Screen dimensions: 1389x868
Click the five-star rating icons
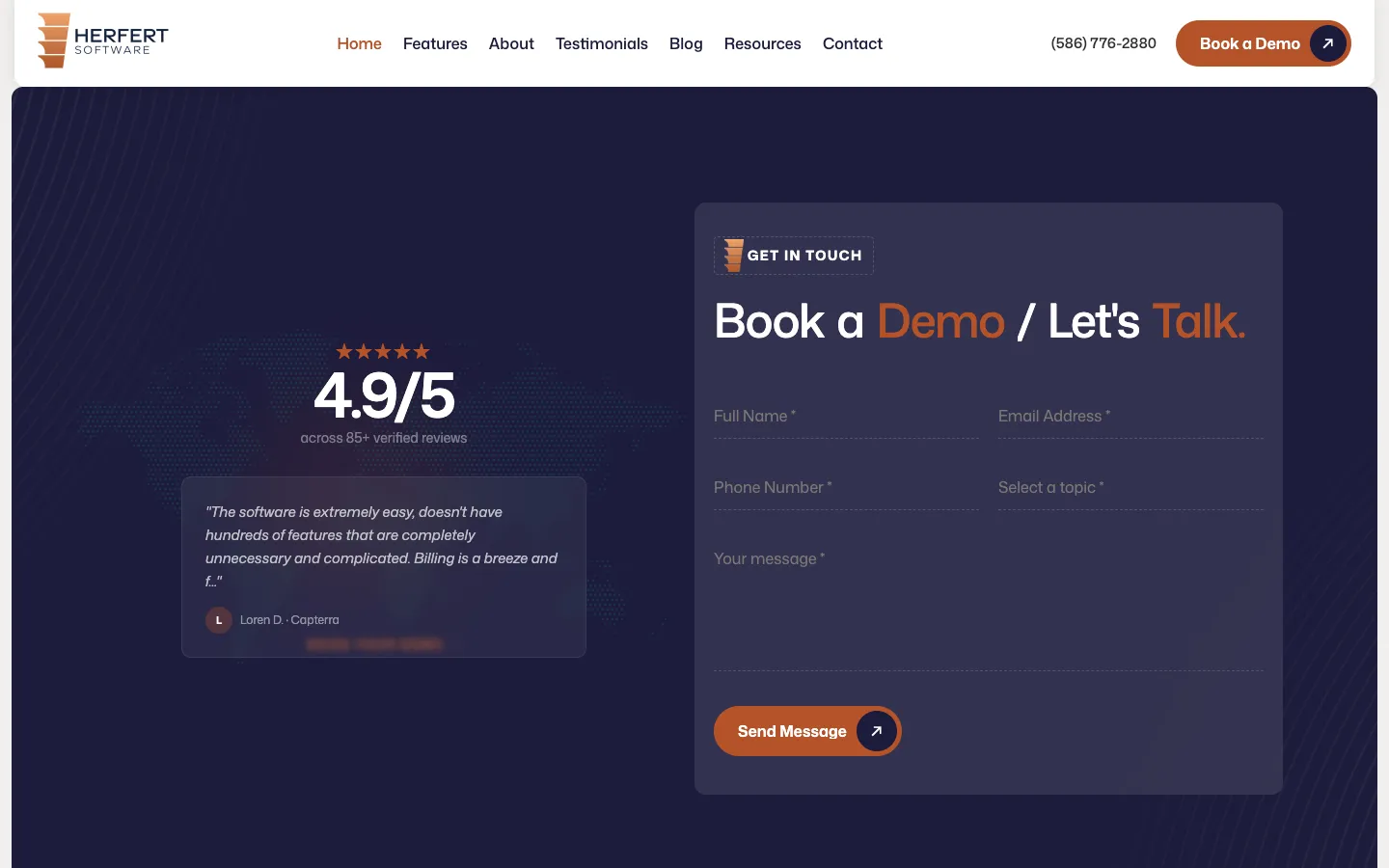click(383, 352)
